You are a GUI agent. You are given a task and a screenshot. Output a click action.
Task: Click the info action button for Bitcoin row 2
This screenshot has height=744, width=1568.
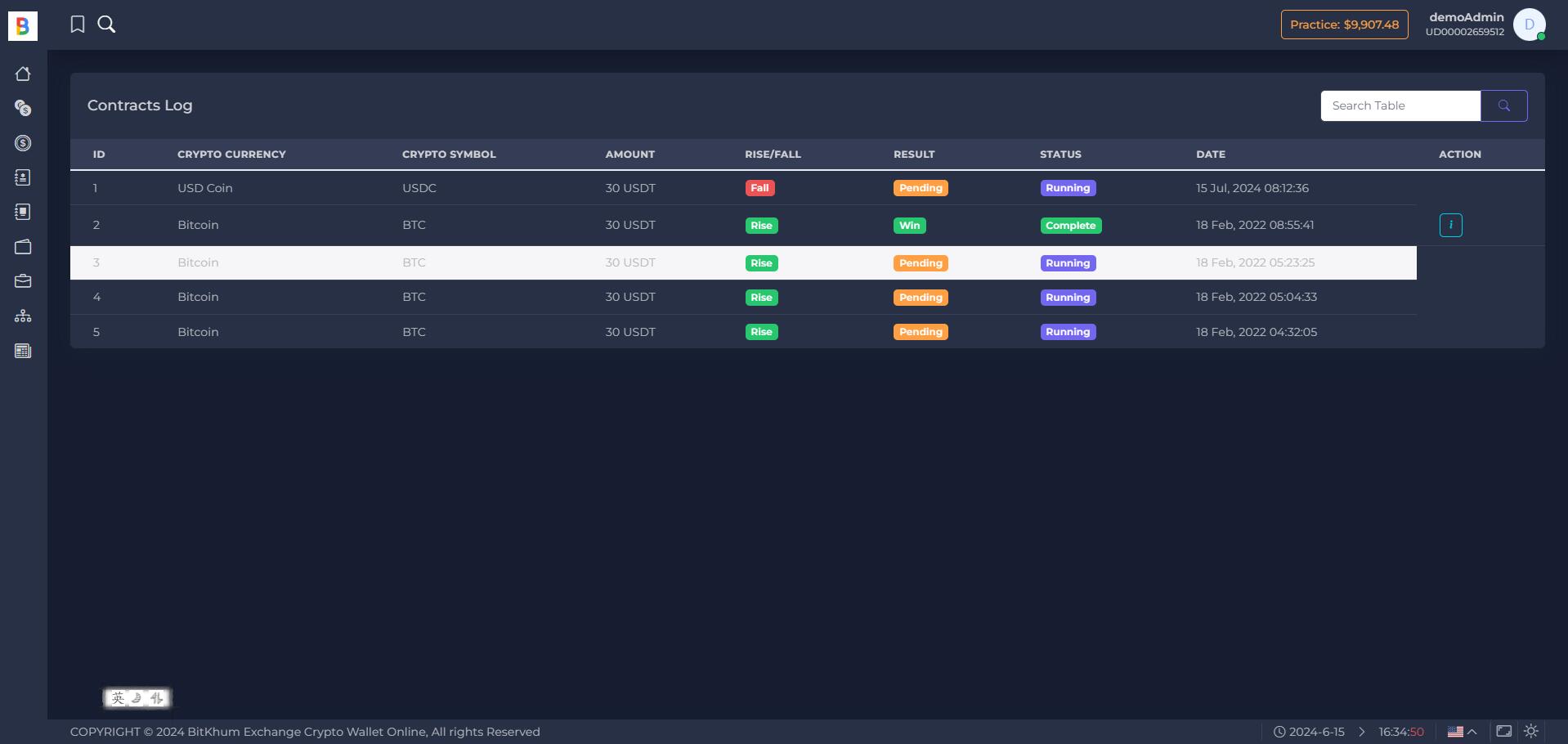click(1450, 225)
